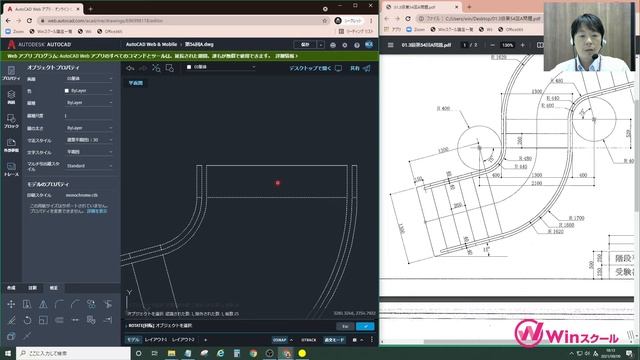Switch to the レイアウト1 tab

click(156, 340)
